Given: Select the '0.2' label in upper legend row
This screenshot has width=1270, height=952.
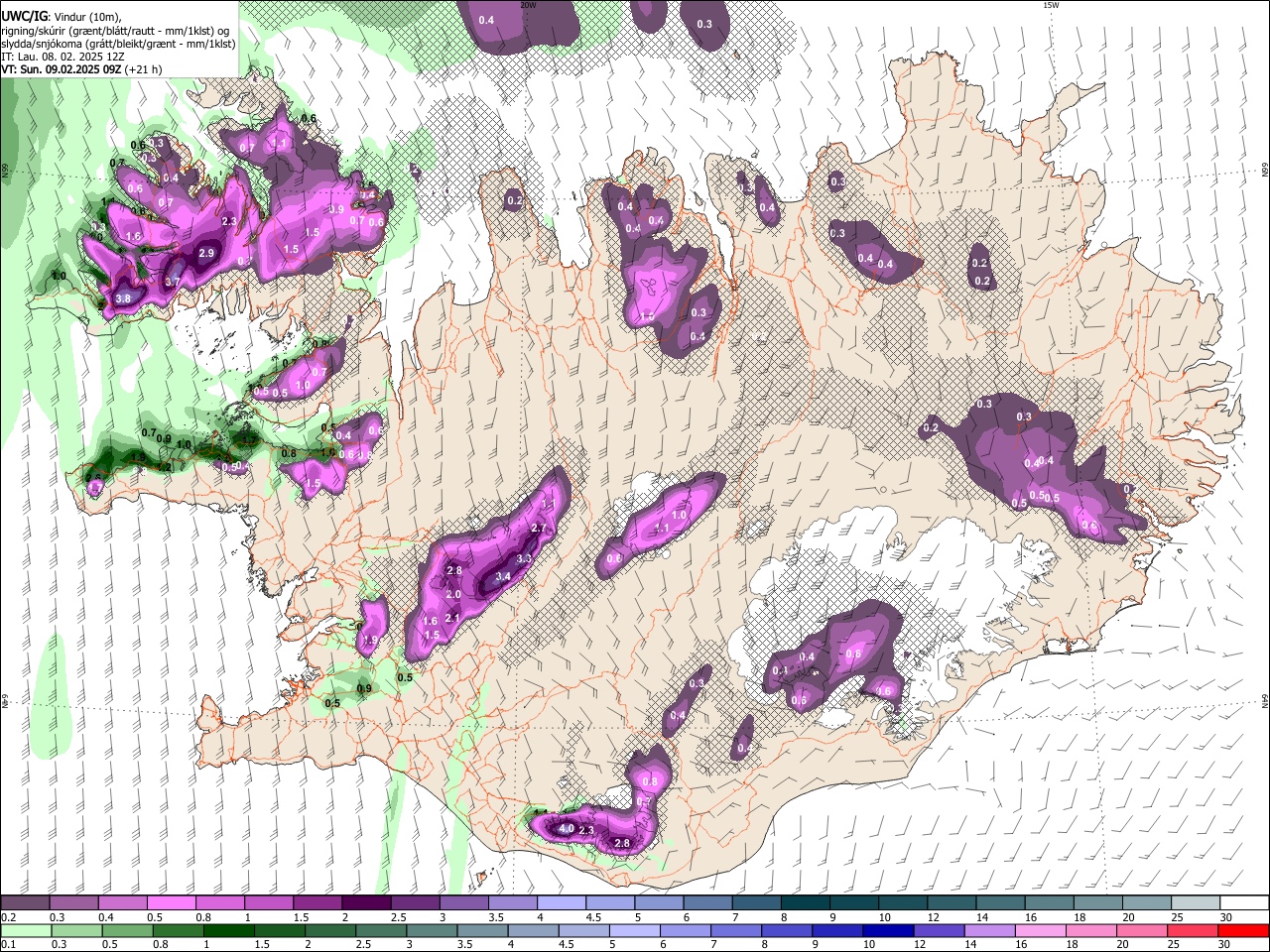Looking at the screenshot, I should [x=8, y=917].
